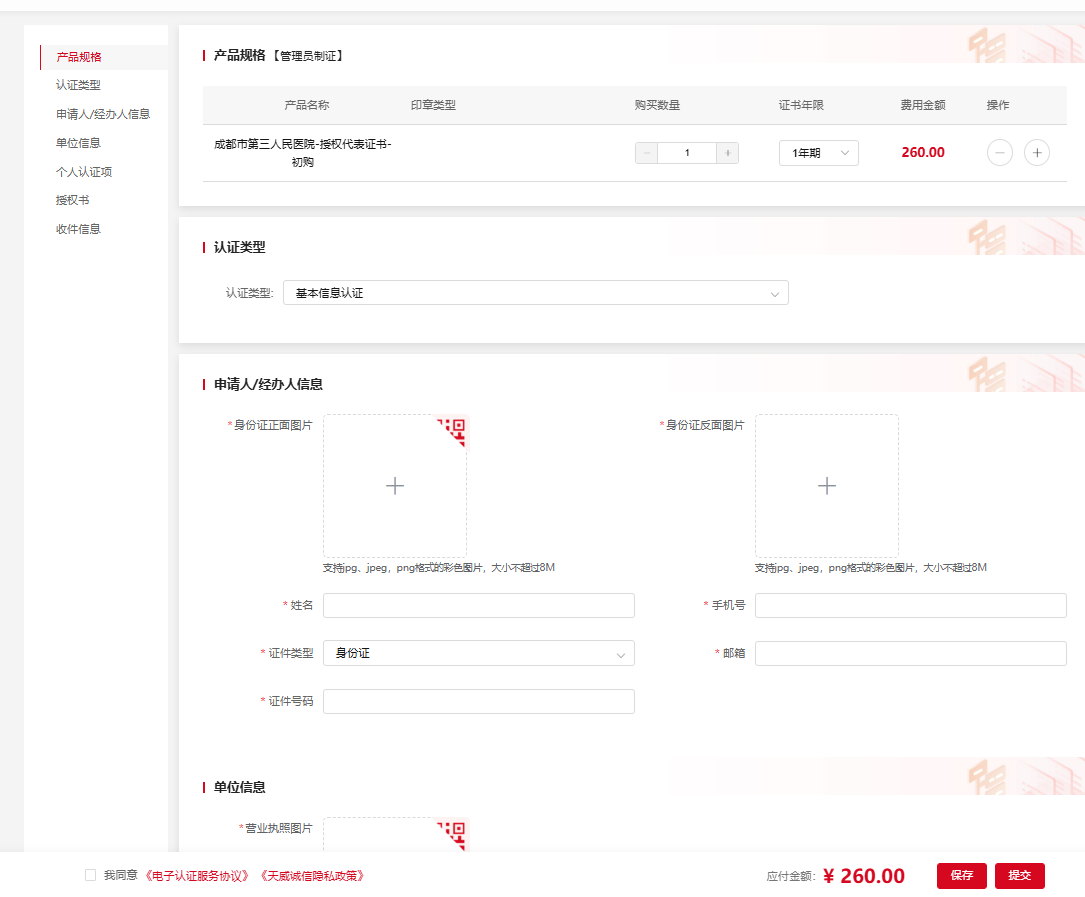This screenshot has height=897, width=1085.
Task: Open the 证件类型 身份证 dropdown
Action: [x=478, y=654]
